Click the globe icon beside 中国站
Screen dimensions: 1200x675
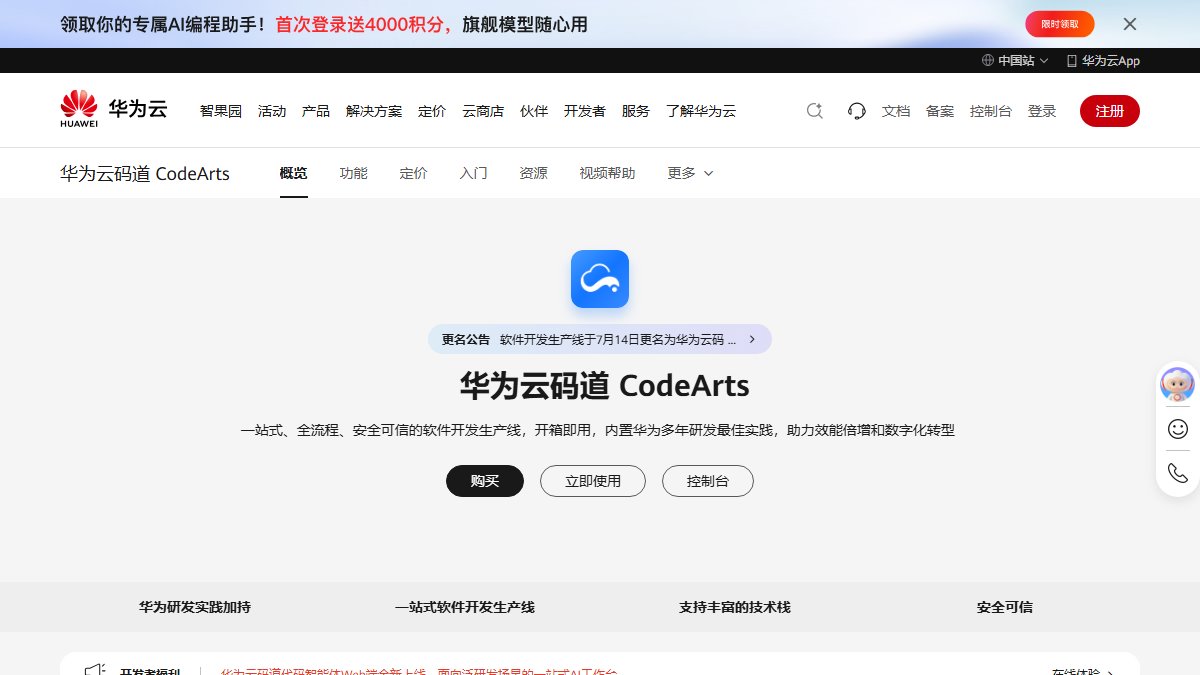point(988,61)
